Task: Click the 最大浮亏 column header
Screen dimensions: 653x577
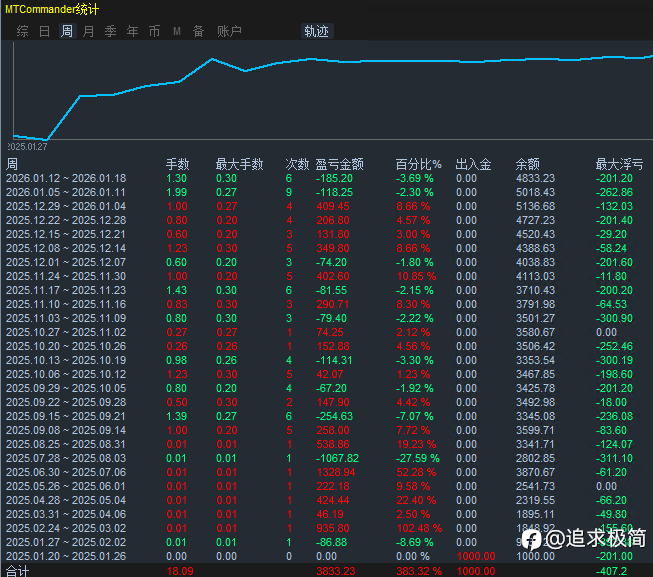Action: 619,164
